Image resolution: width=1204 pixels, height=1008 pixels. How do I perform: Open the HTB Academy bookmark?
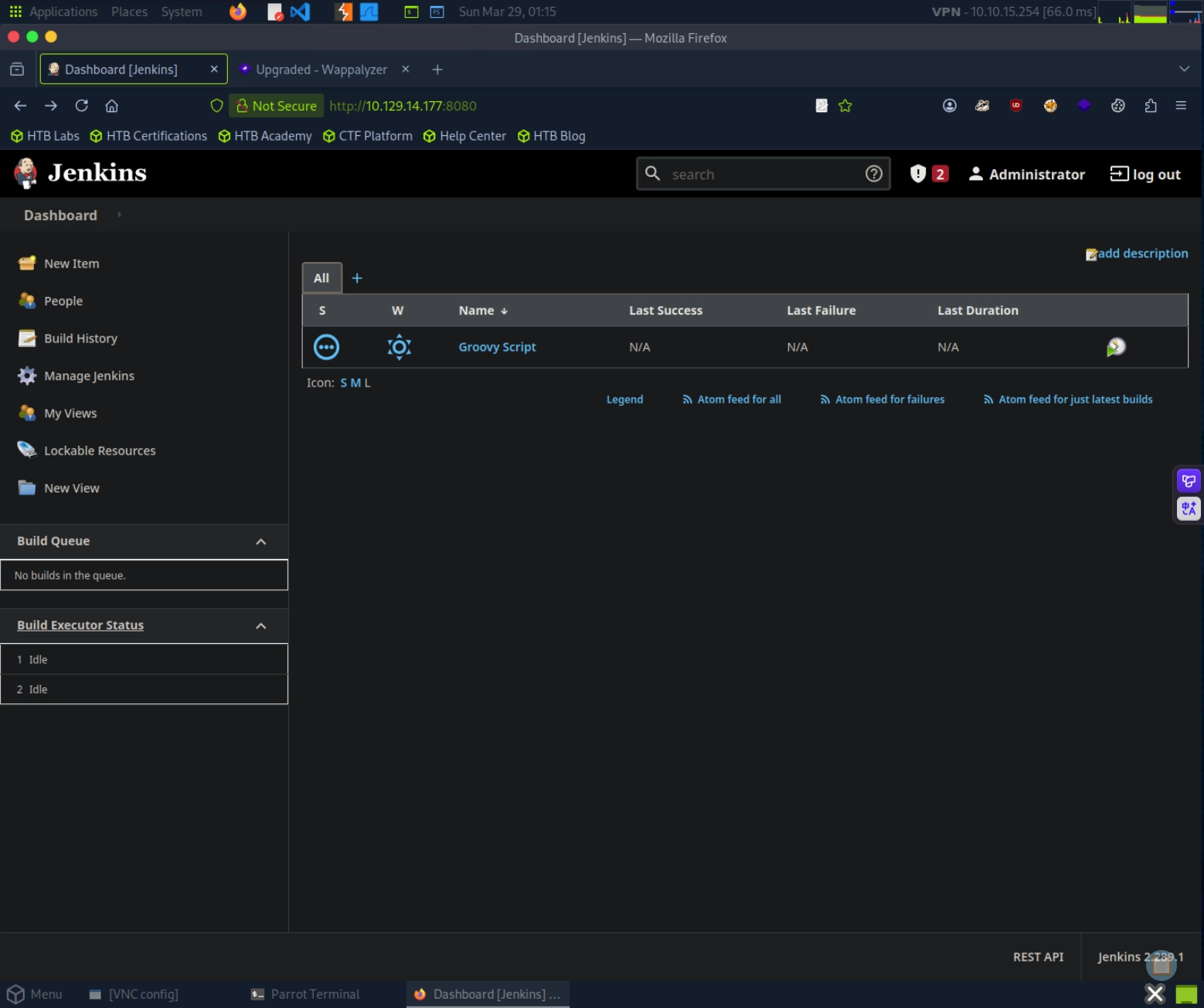[265, 136]
